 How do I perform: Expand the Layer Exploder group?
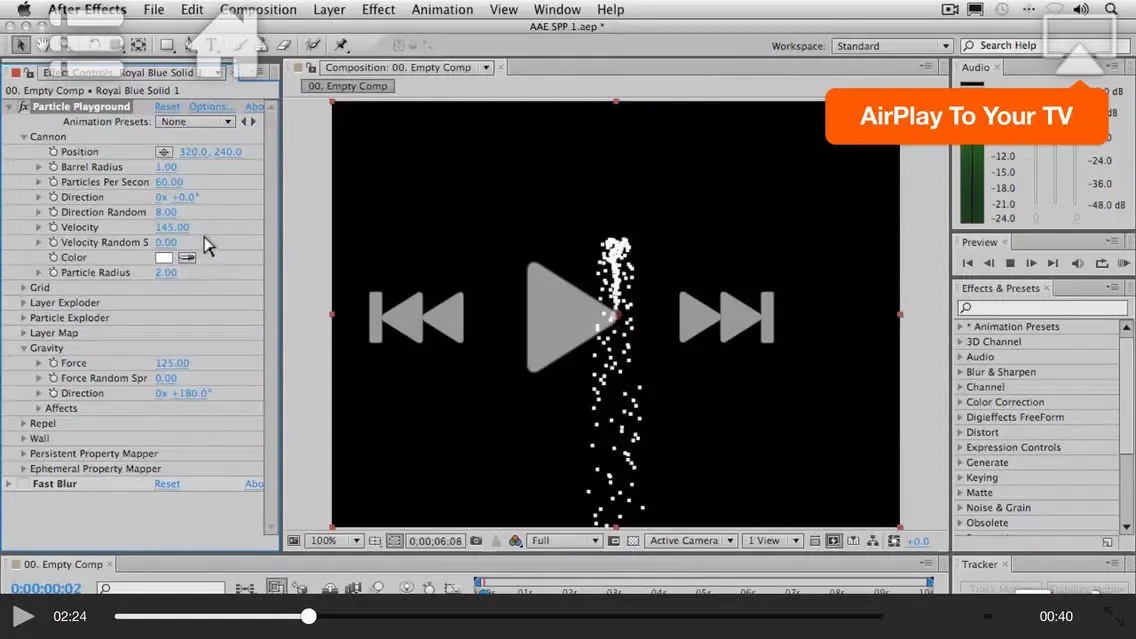(24, 303)
